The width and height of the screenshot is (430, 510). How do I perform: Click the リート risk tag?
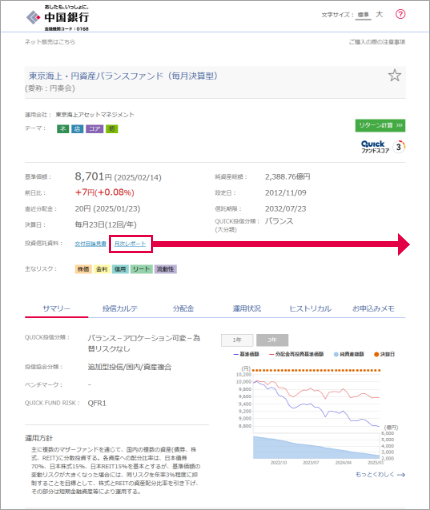click(x=141, y=269)
